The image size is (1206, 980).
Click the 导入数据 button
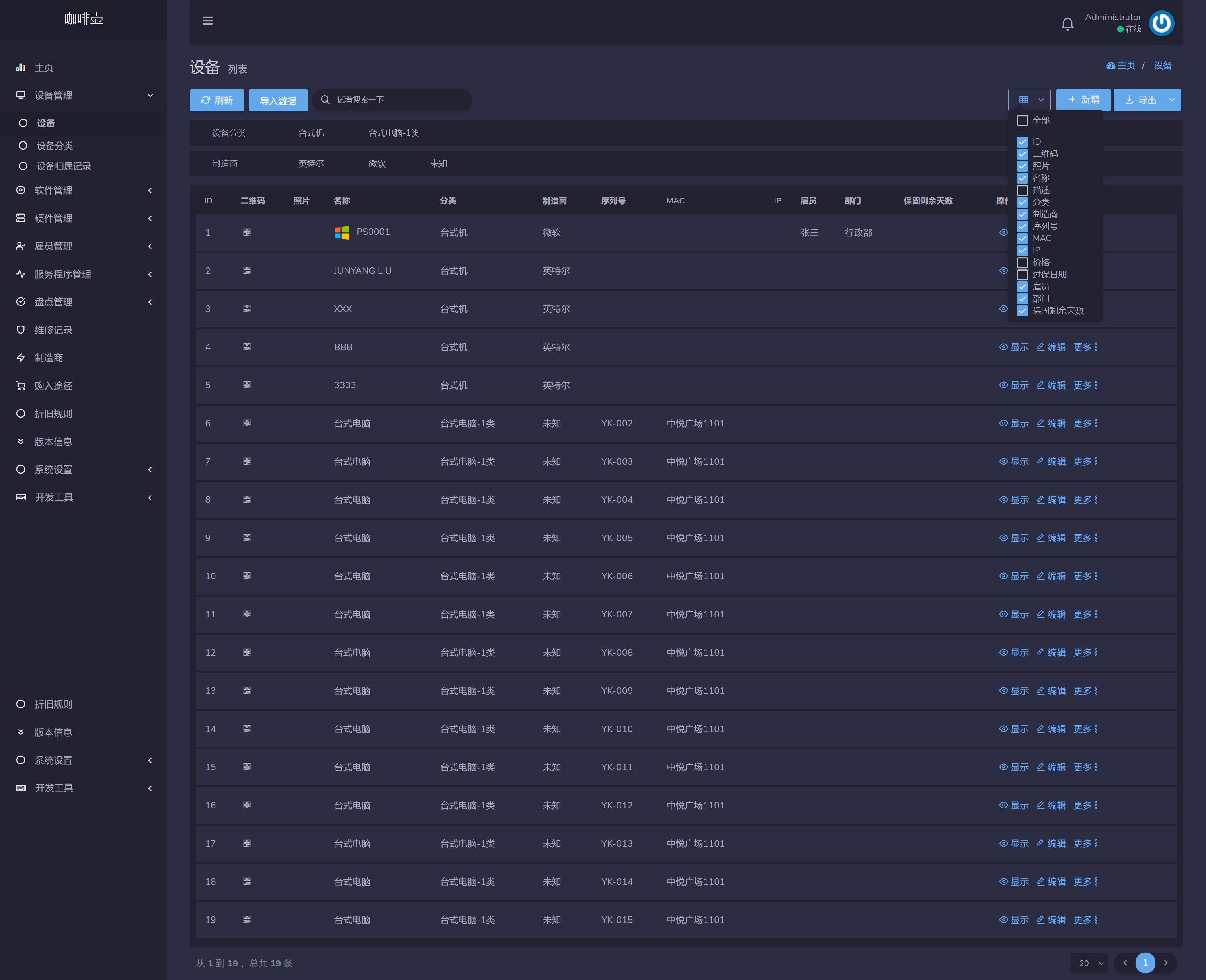coord(278,100)
